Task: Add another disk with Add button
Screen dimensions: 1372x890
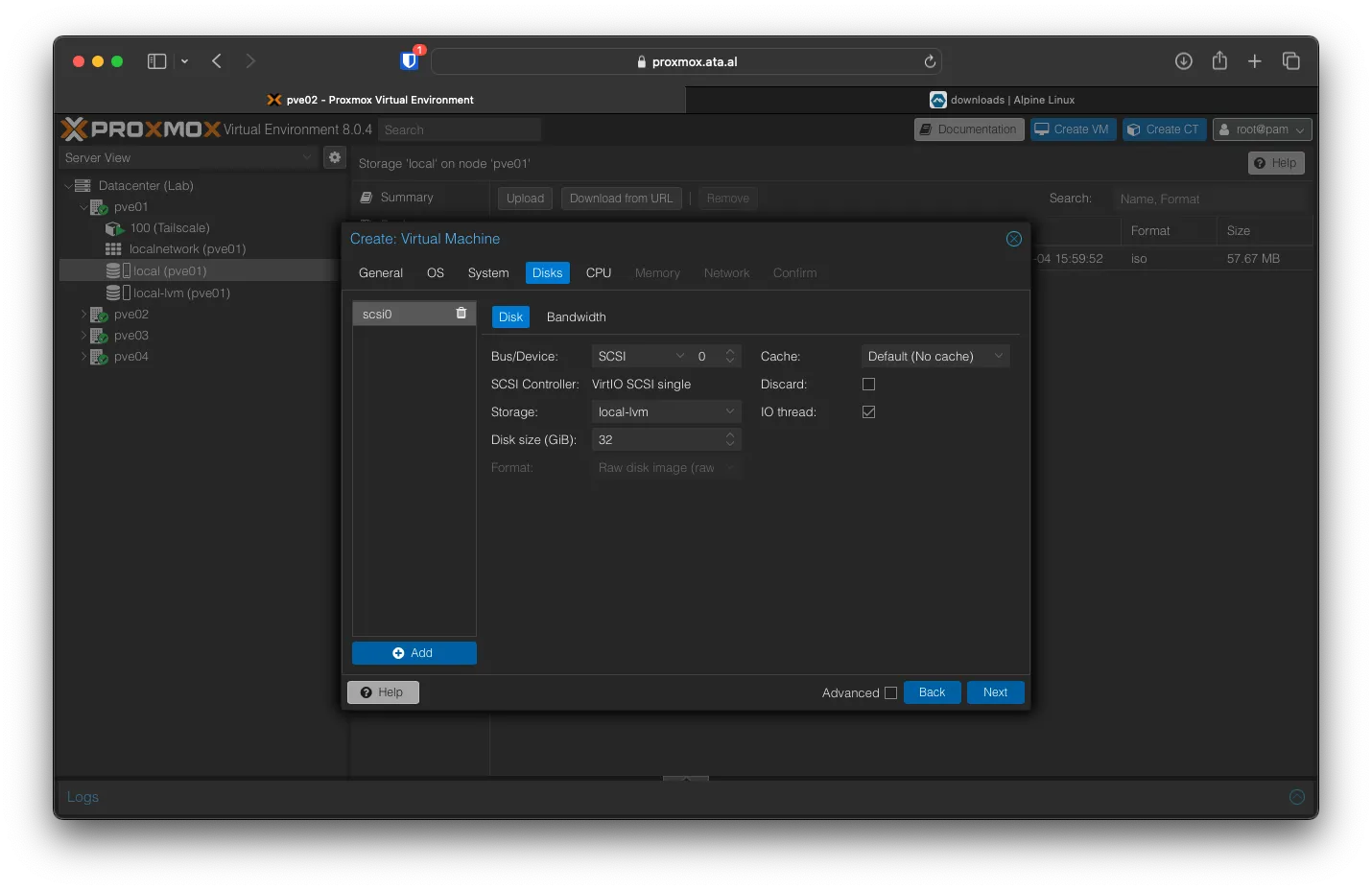Action: coord(414,653)
